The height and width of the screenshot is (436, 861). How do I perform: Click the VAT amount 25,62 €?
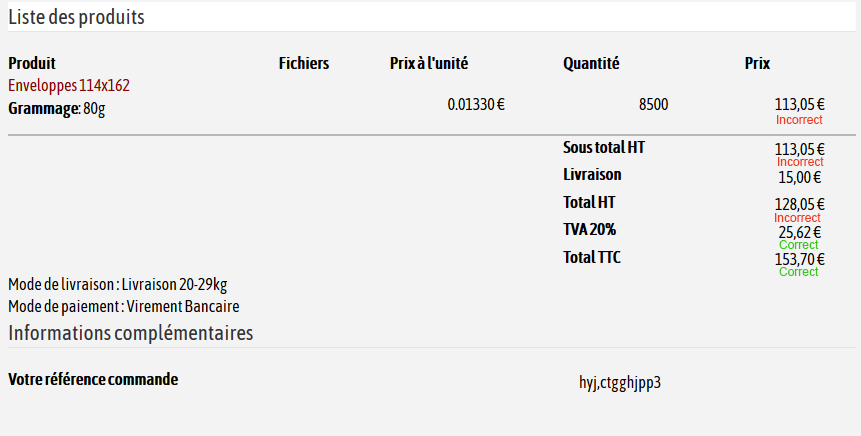(799, 232)
